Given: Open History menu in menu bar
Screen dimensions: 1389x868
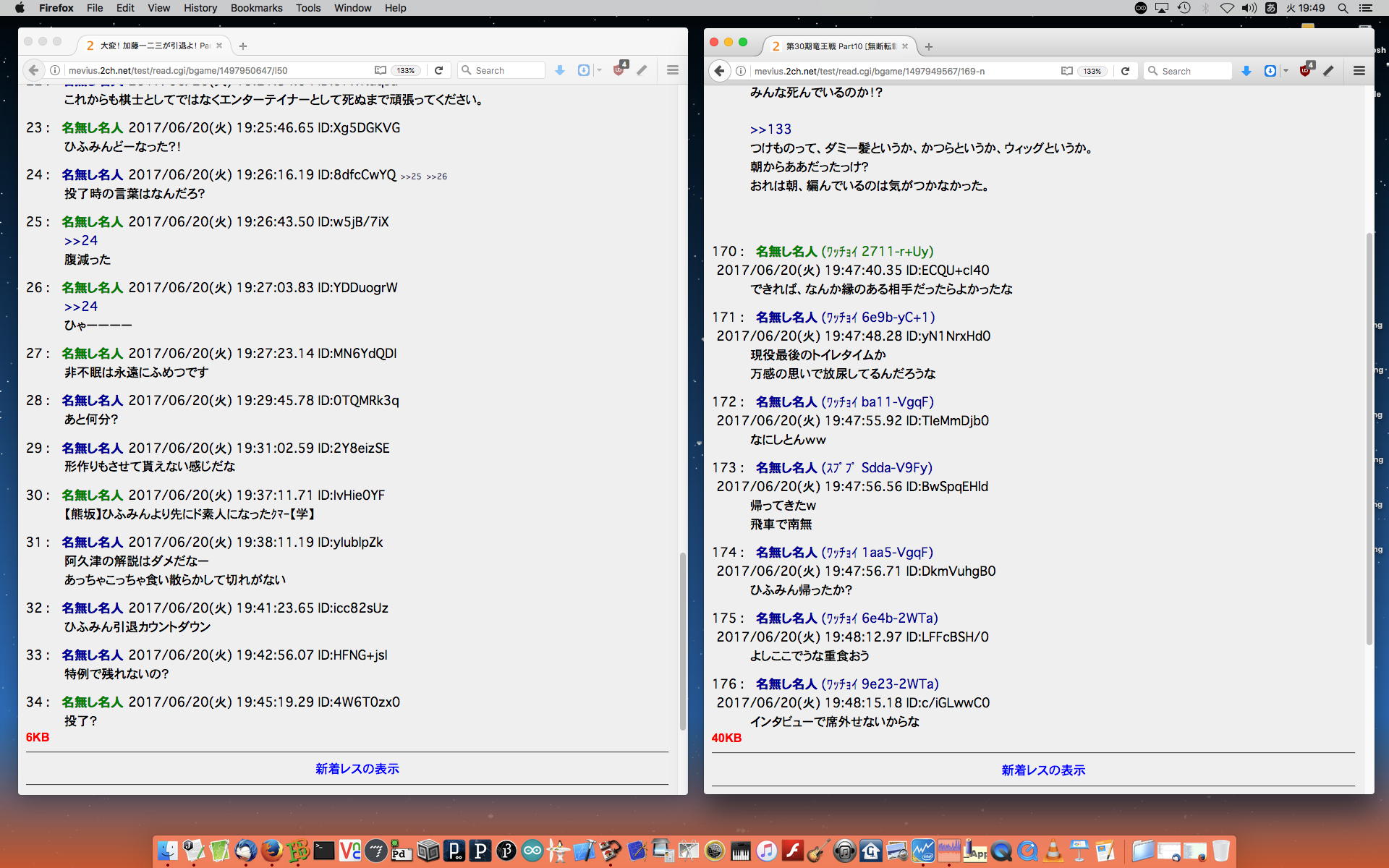Looking at the screenshot, I should click(x=200, y=8).
